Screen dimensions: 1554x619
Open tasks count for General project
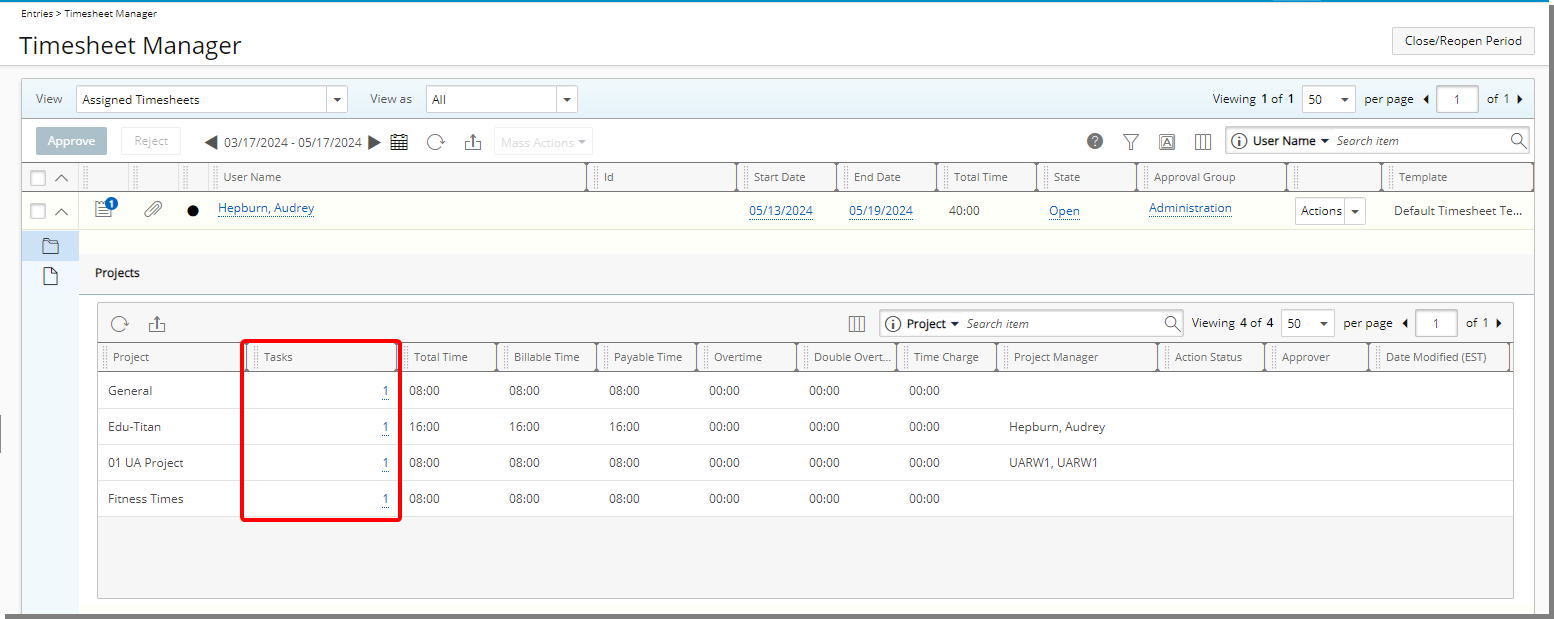(x=385, y=391)
